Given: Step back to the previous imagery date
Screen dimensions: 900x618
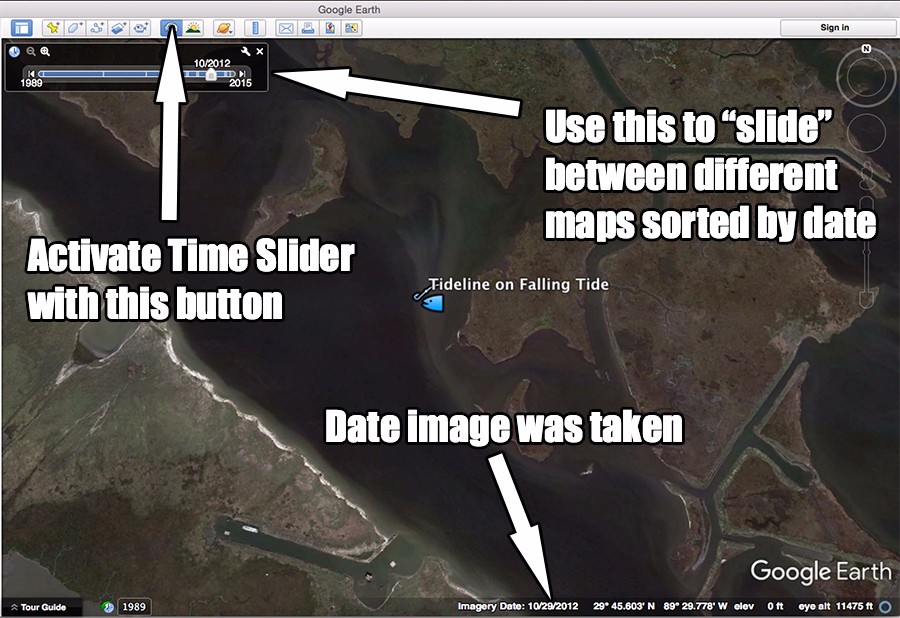Looking at the screenshot, I should [x=31, y=73].
